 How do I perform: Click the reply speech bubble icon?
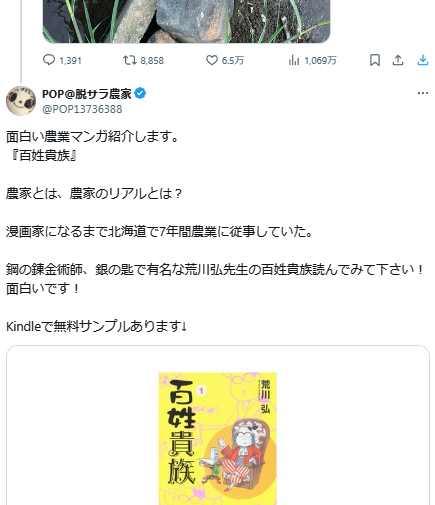click(x=49, y=60)
